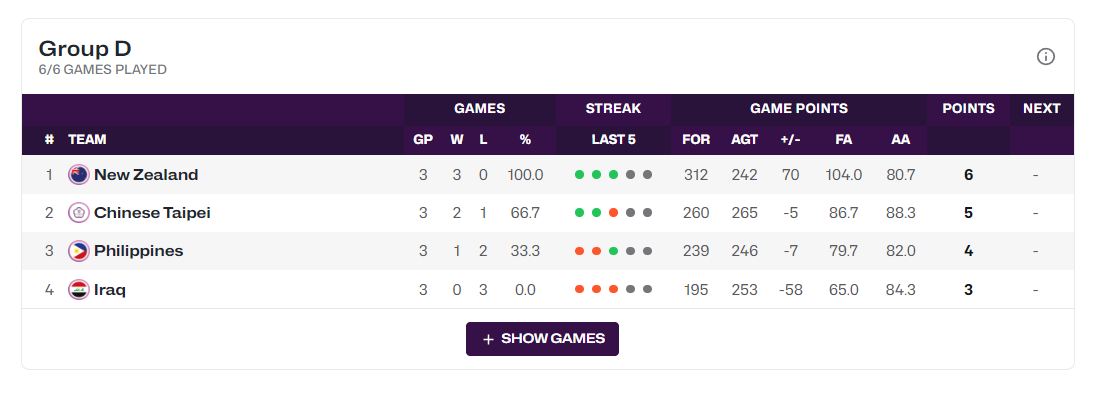
Task: Click the NEXT column header
Action: (1042, 108)
